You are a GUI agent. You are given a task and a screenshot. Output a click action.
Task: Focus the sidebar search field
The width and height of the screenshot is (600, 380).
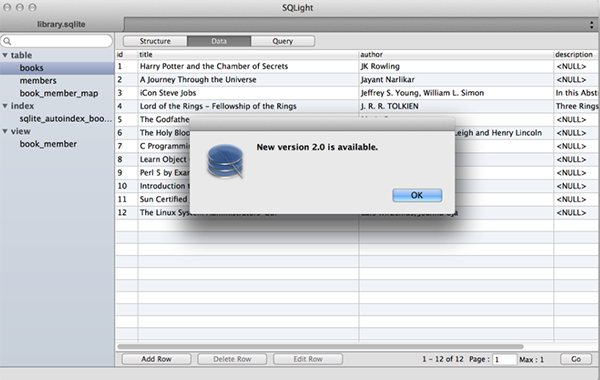point(57,41)
